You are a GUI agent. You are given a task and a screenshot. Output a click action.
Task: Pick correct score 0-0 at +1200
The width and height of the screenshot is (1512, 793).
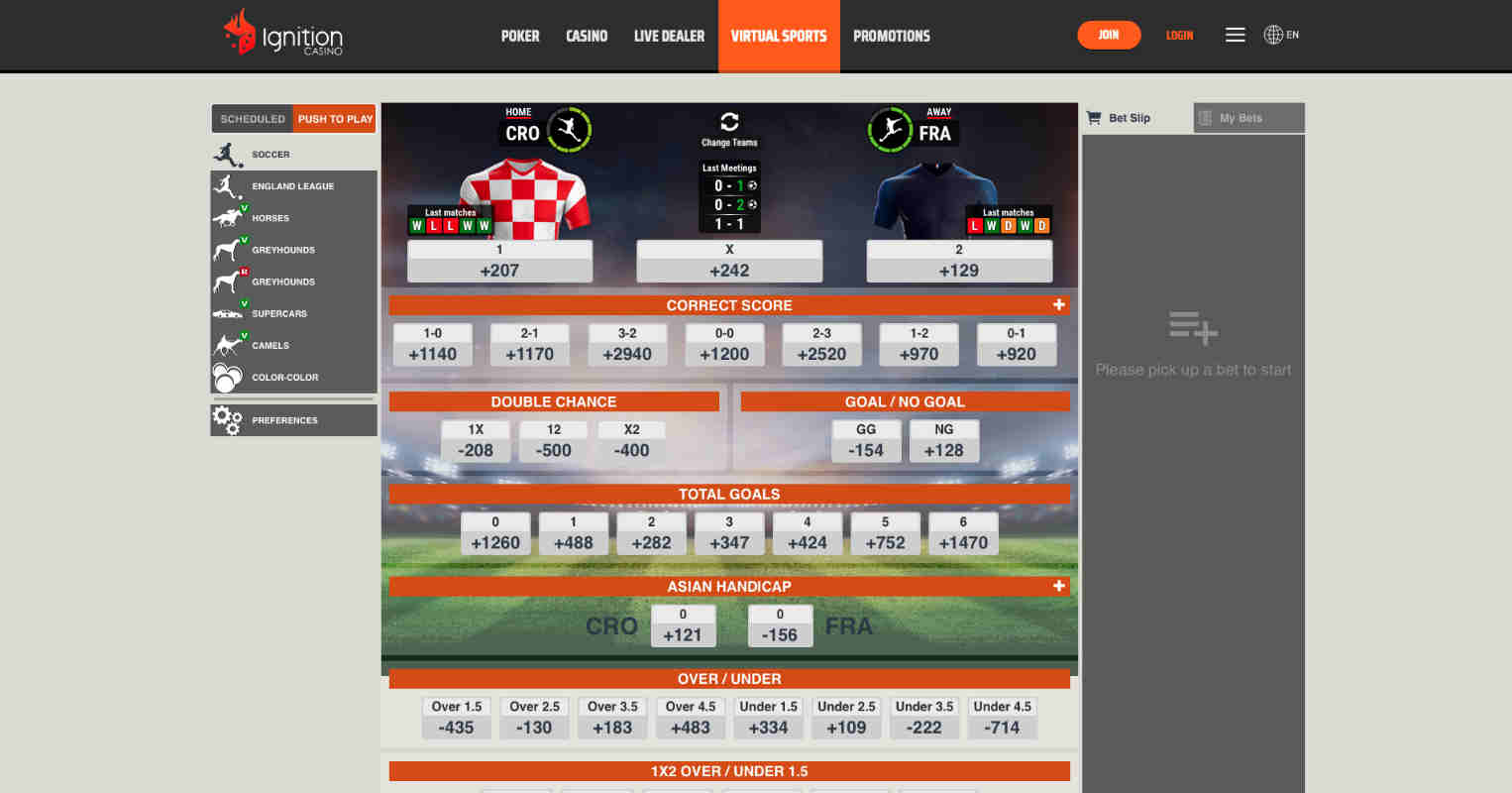point(724,345)
